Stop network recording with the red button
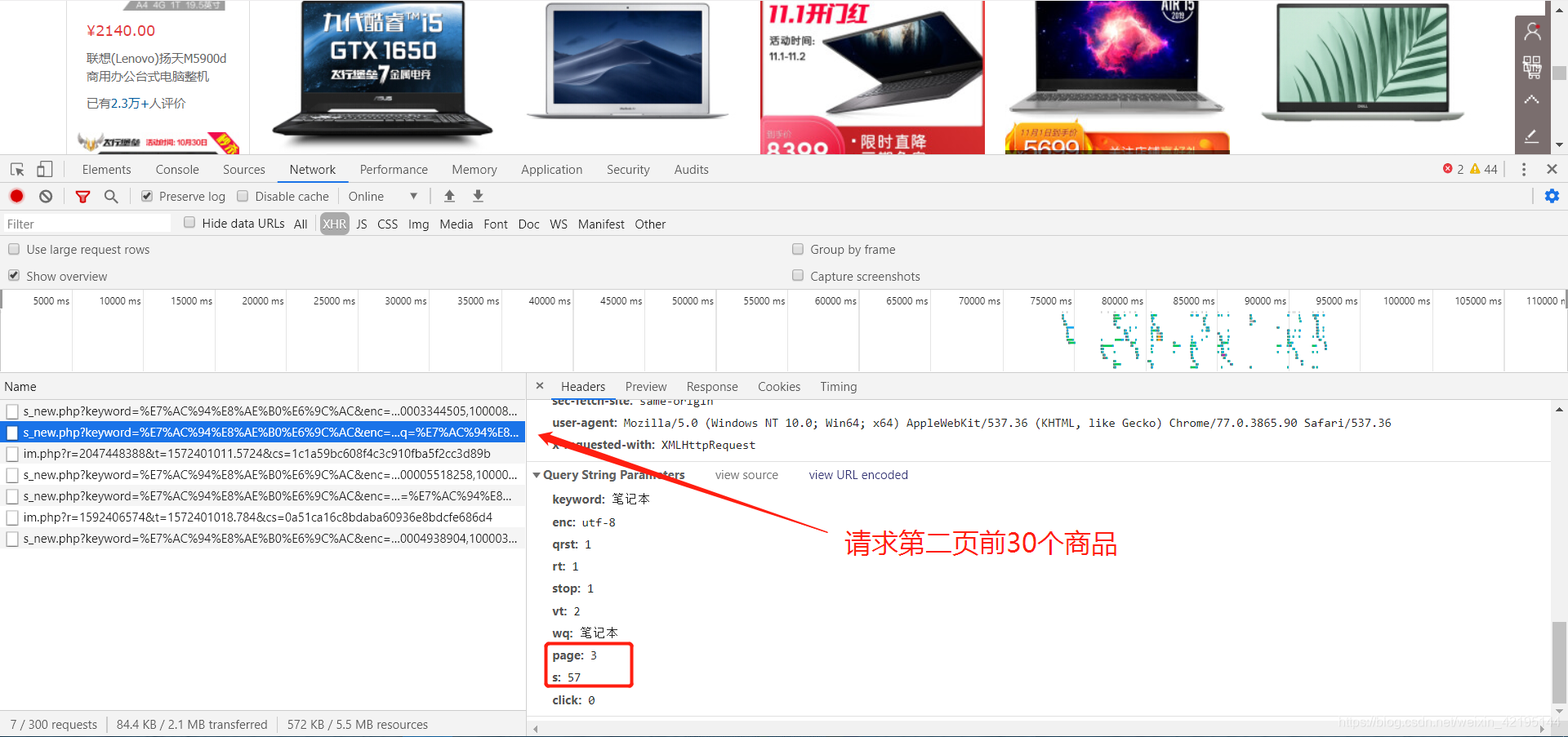Screen dimensions: 1568x737 pyautogui.click(x=16, y=196)
